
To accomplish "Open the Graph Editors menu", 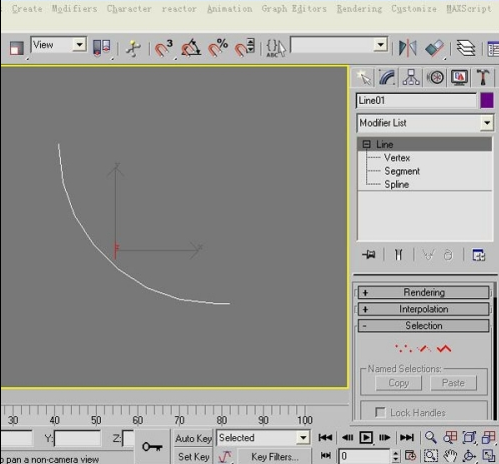I will click(294, 9).
